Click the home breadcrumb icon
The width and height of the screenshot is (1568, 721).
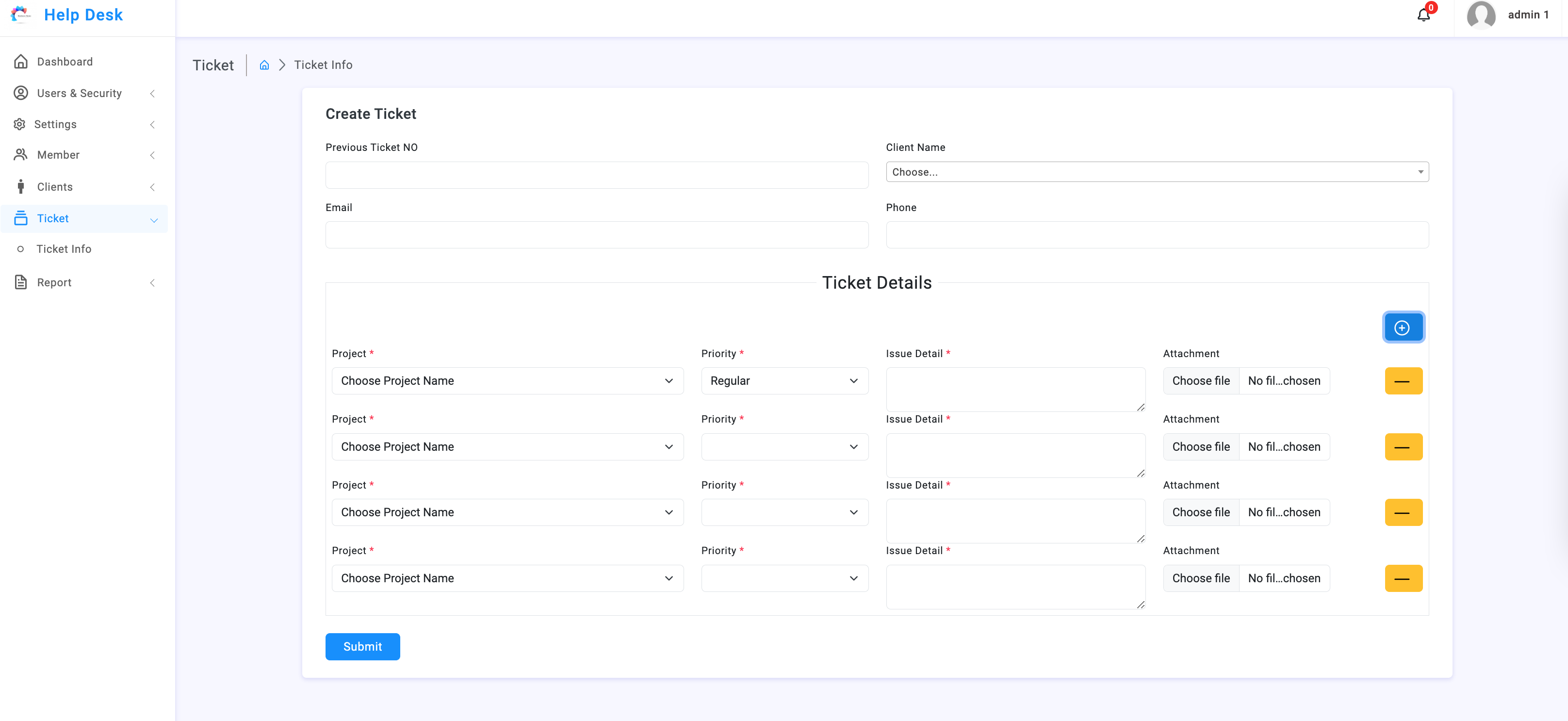(x=264, y=65)
